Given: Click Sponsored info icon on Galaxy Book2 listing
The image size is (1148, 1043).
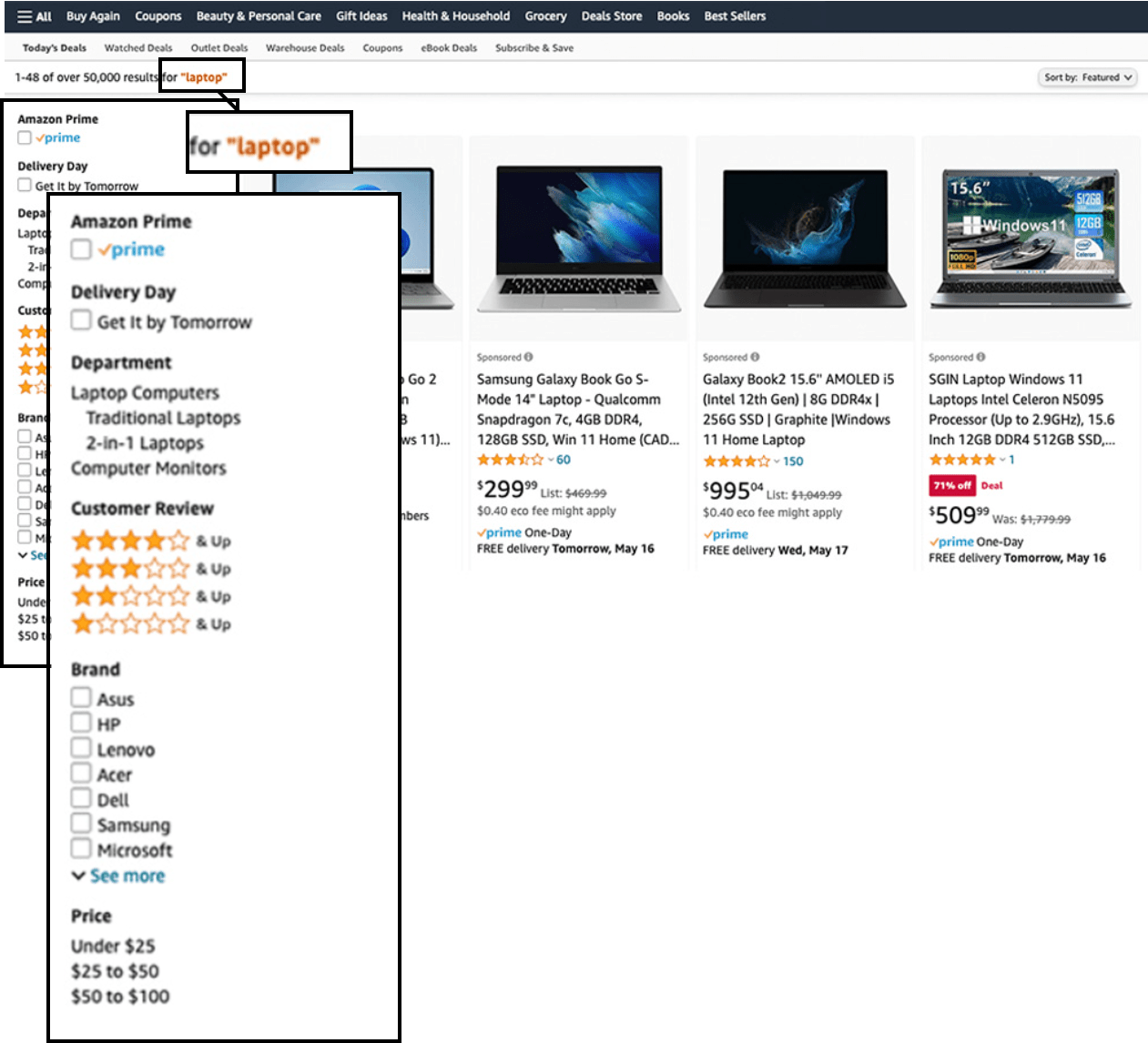Looking at the screenshot, I should tap(755, 358).
